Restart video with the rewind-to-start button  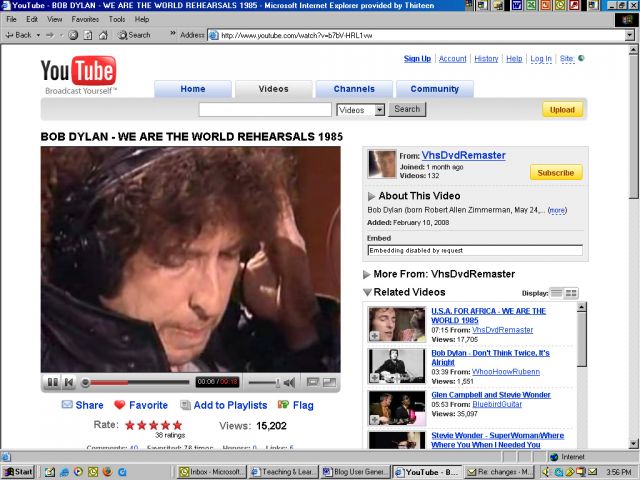coord(69,382)
